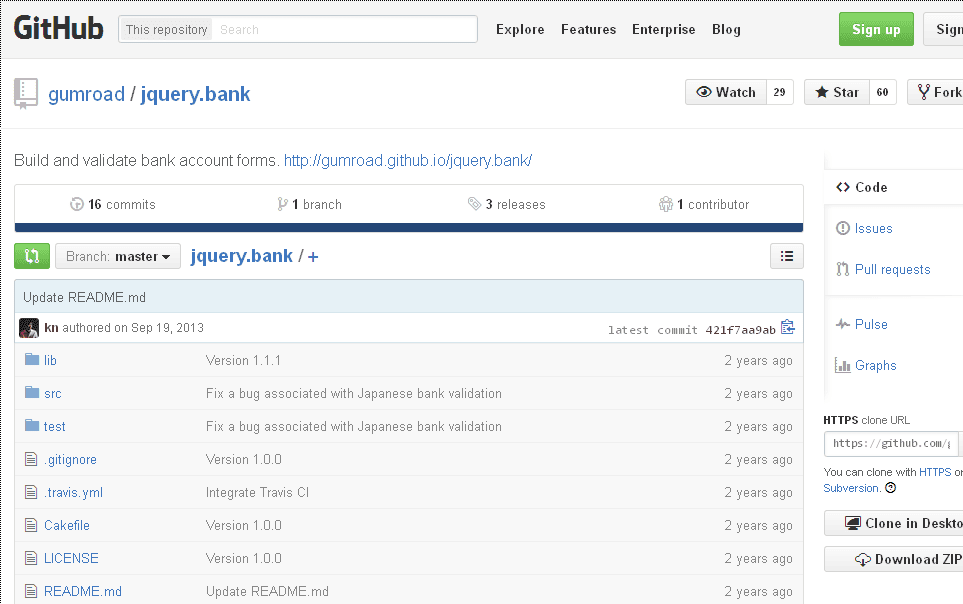Click the lib folder icon
Screen dimensions: 963x604
click(32, 359)
